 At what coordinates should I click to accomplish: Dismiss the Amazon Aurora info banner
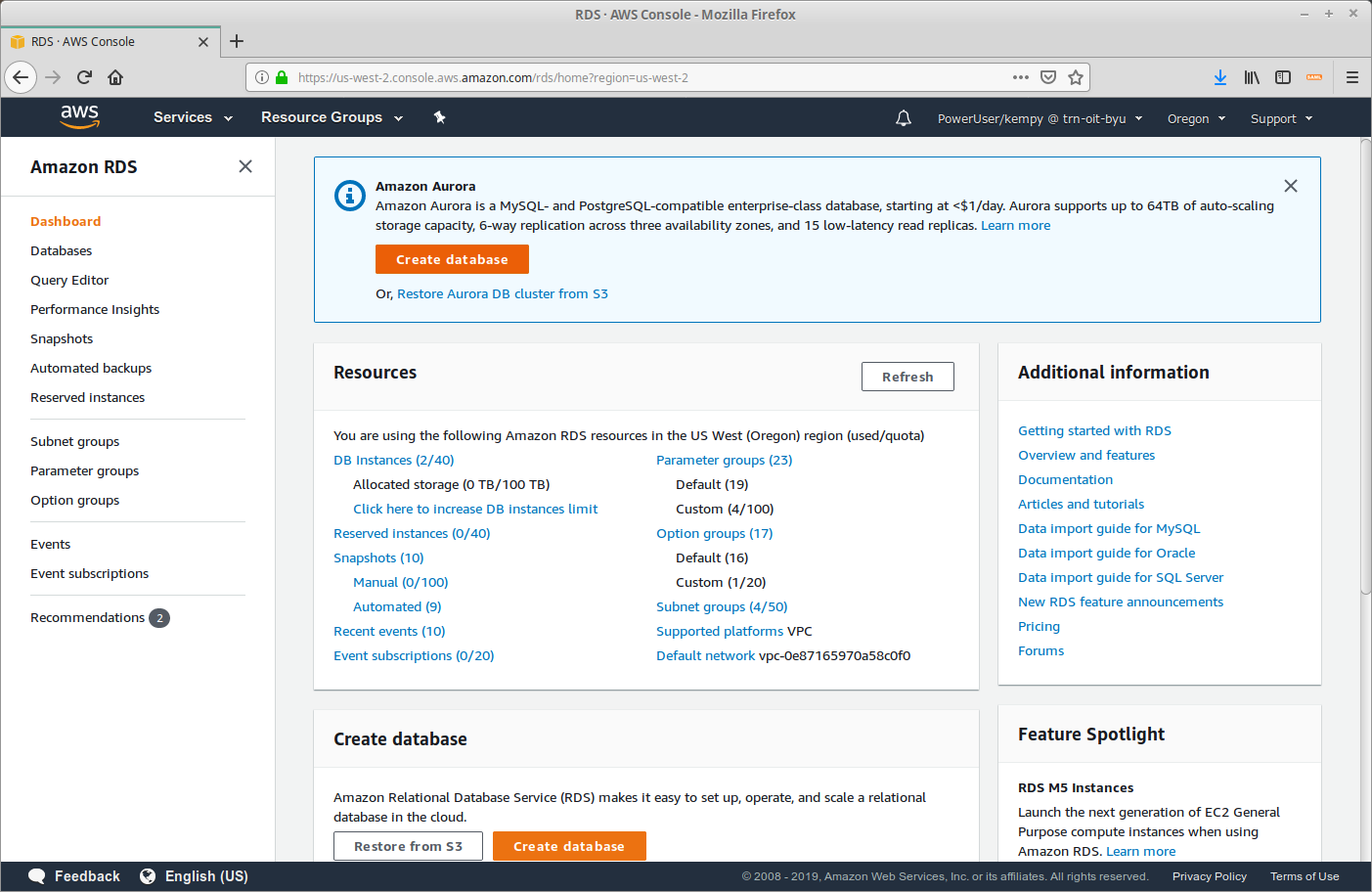1291,186
